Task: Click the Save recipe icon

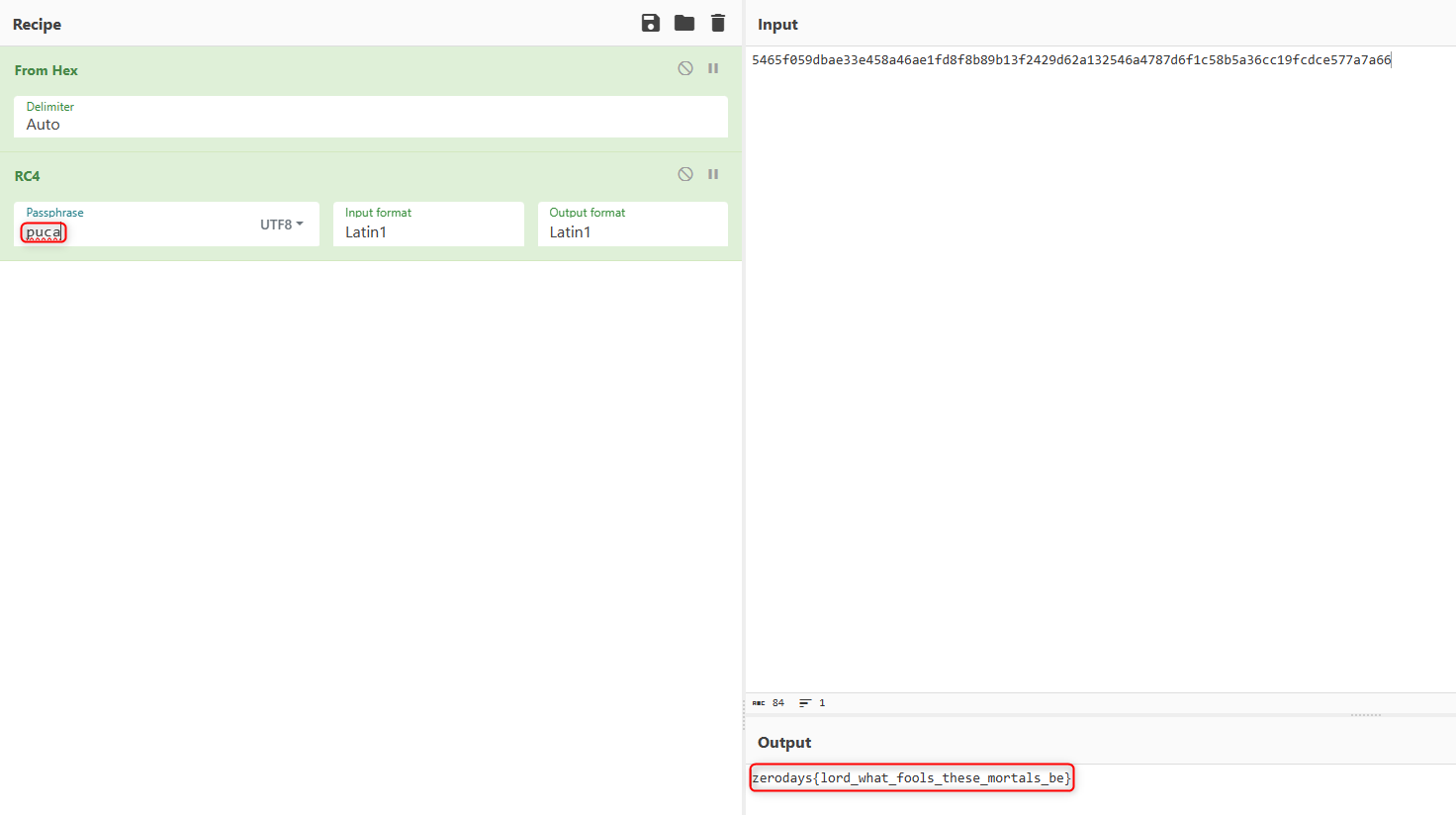Action: pos(650,23)
